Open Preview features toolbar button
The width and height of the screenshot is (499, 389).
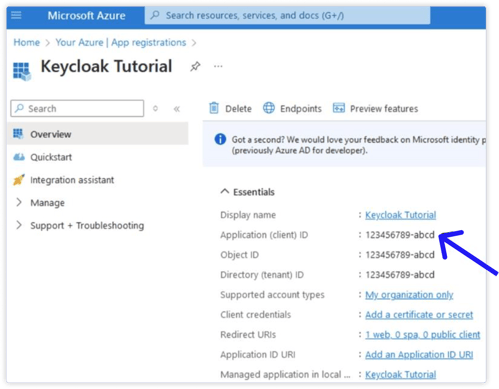375,108
